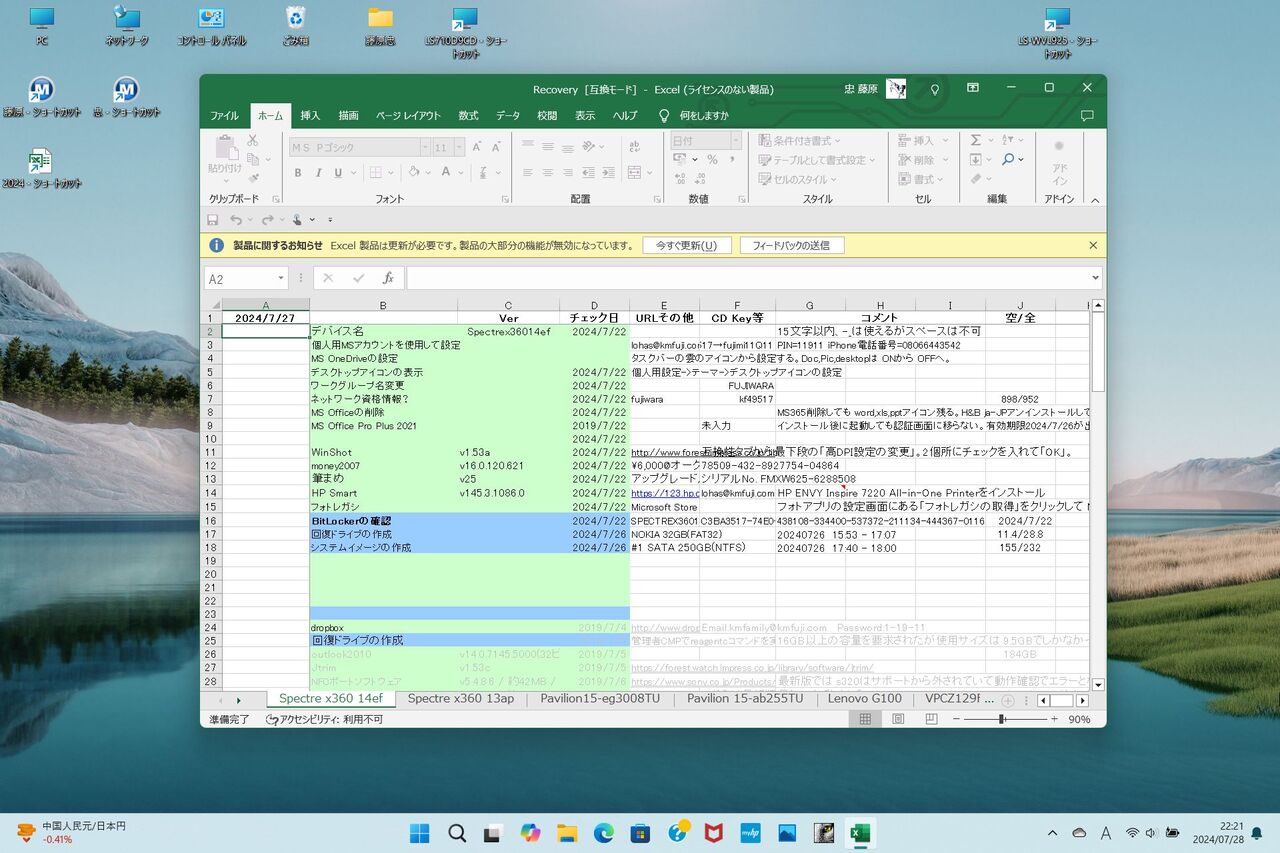Screen dimensions: 1280x853
Task: Open the Pavilion15-eg3008TU sheet tab
Action: click(600, 699)
